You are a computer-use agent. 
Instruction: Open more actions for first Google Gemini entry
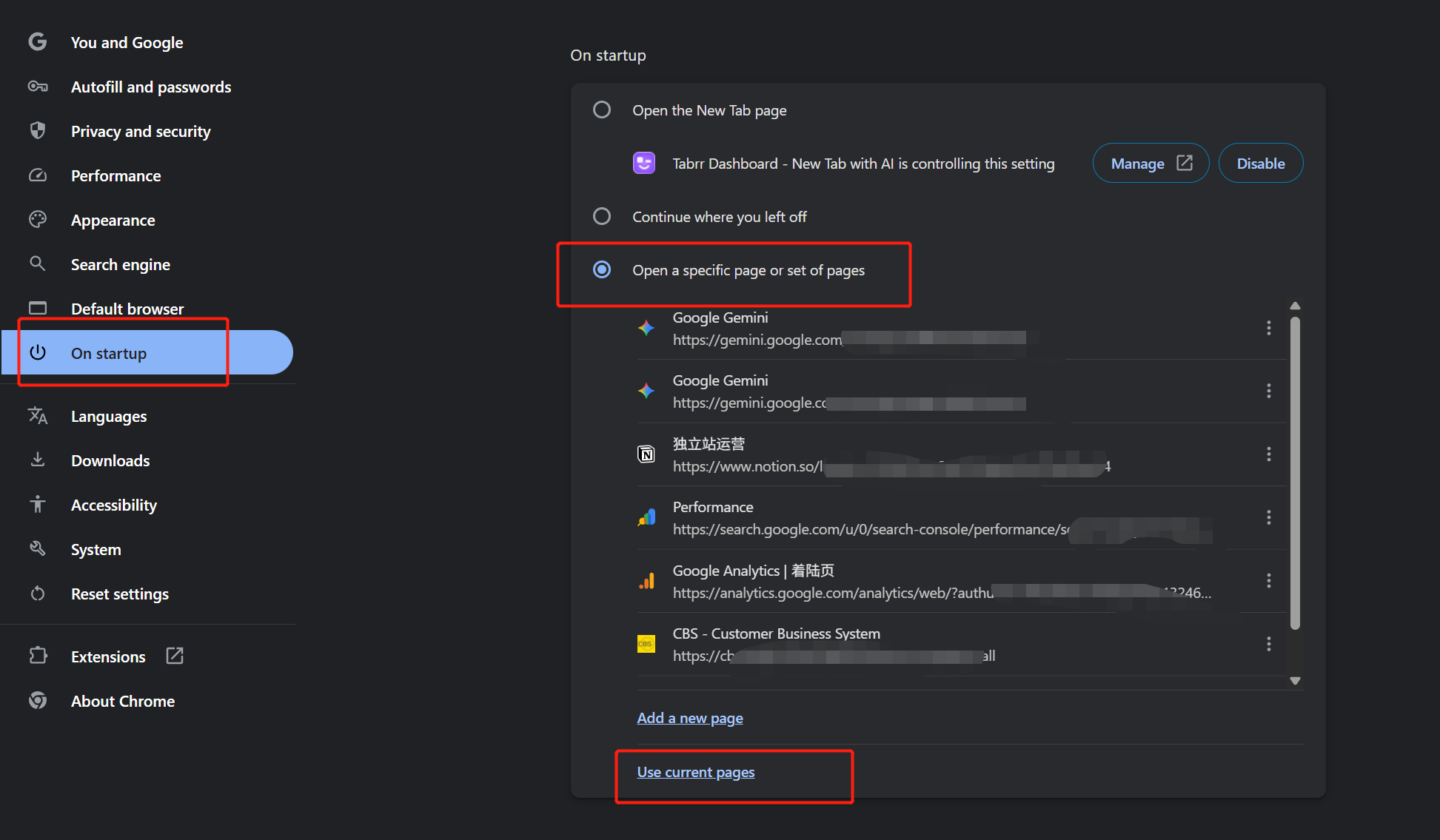coord(1269,328)
